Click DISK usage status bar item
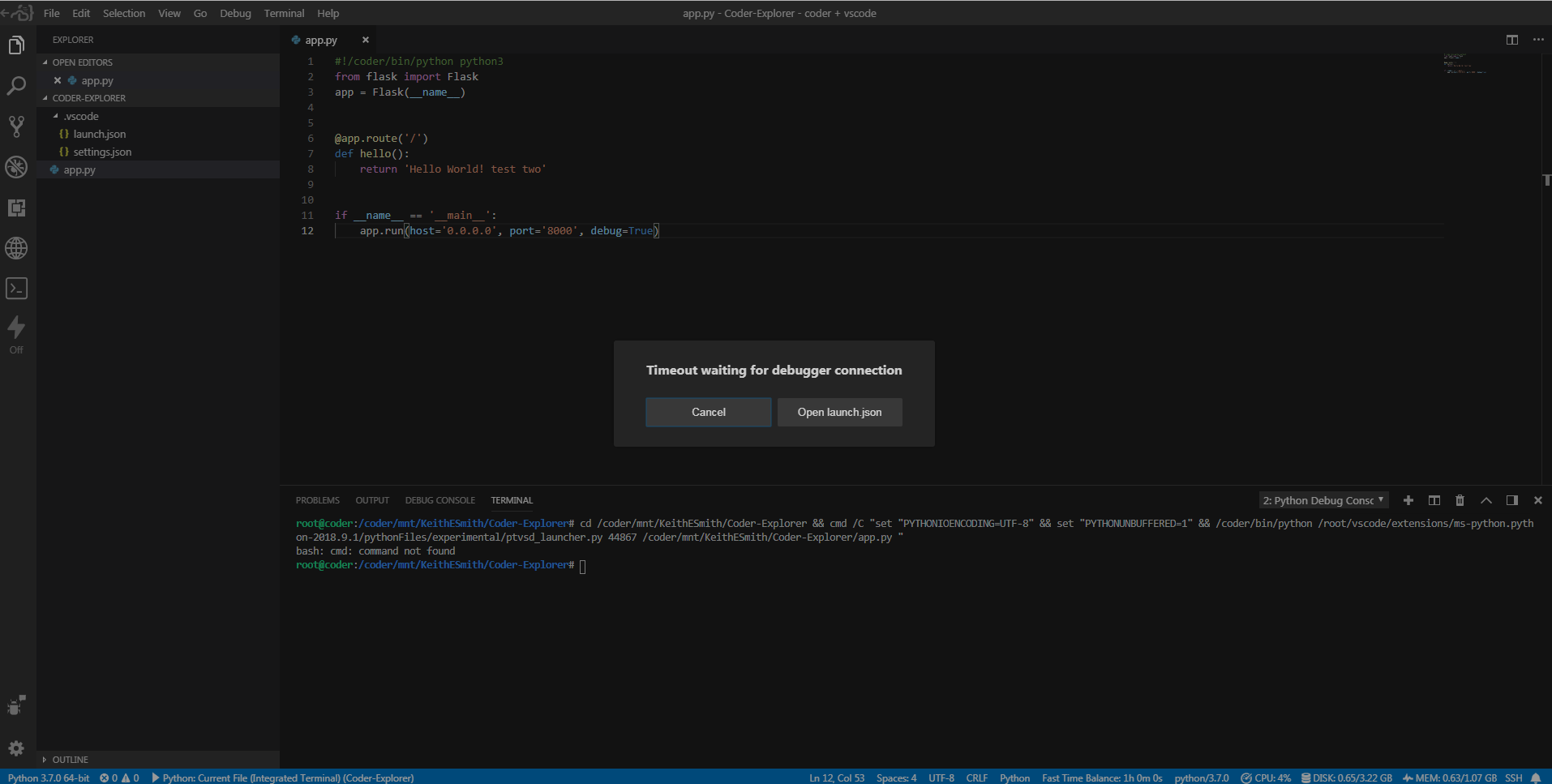 pos(1347,778)
